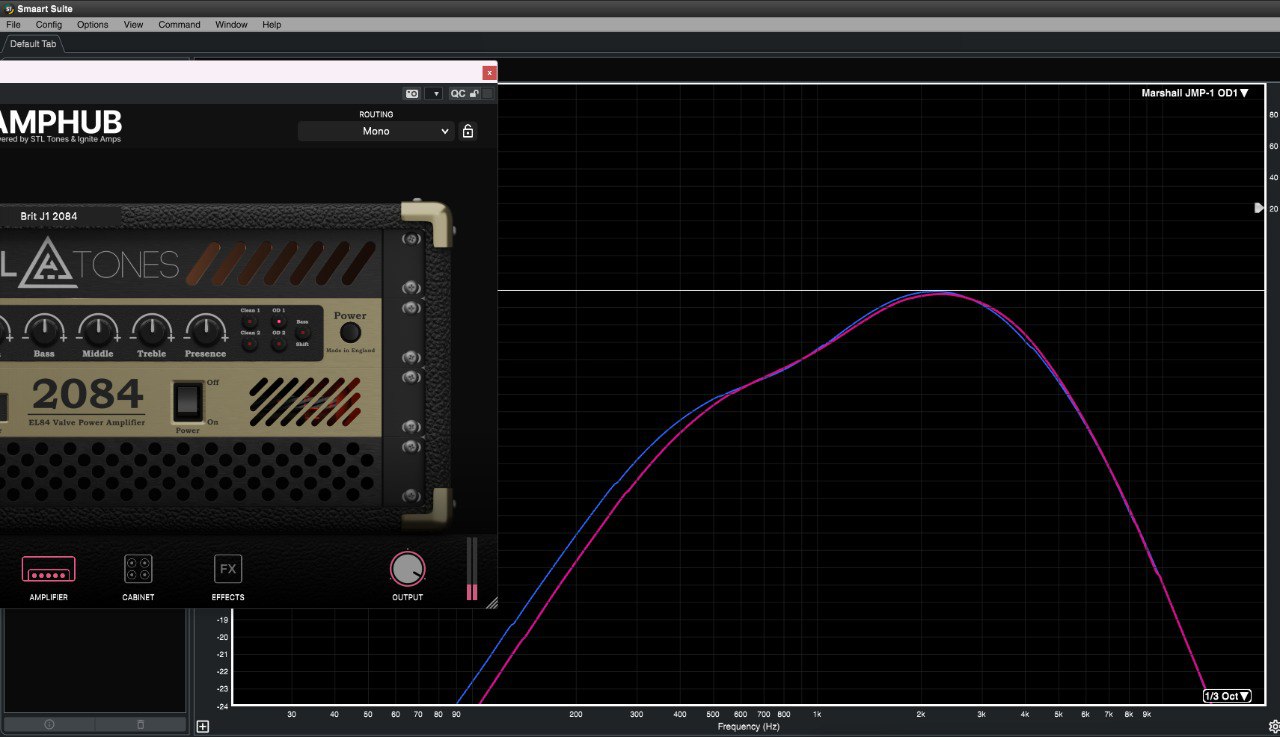Click the QC button in plugin header
The width and height of the screenshot is (1280, 737).
tap(457, 93)
